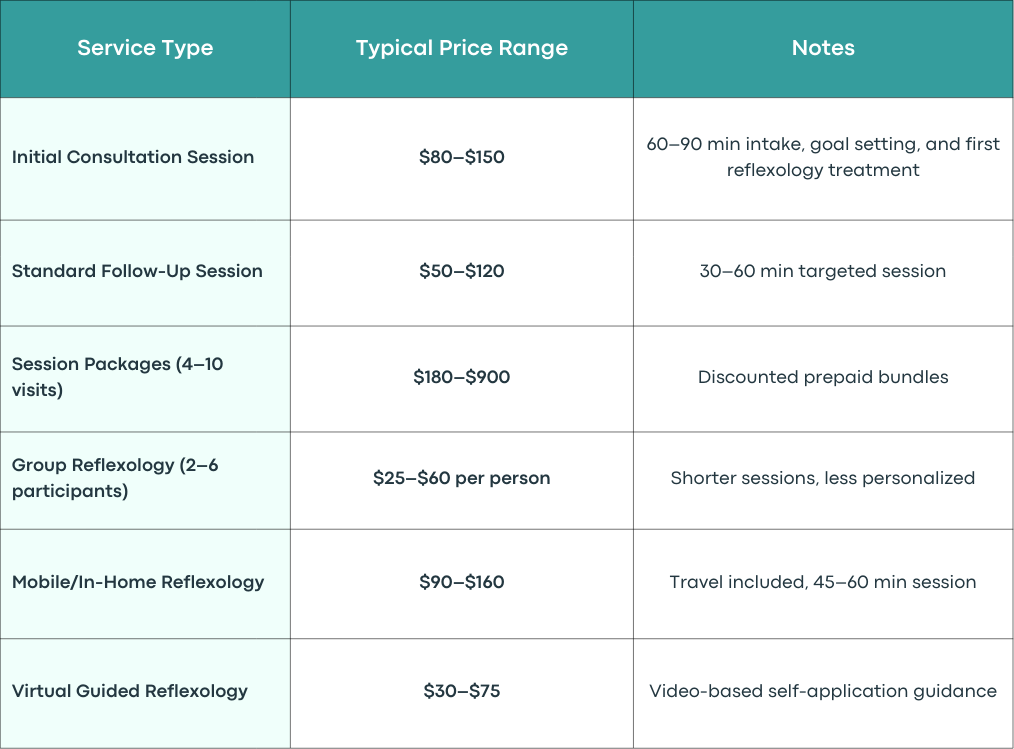Viewport: 1014px width, 749px height.
Task: Click the Notes column header
Action: 823,49
